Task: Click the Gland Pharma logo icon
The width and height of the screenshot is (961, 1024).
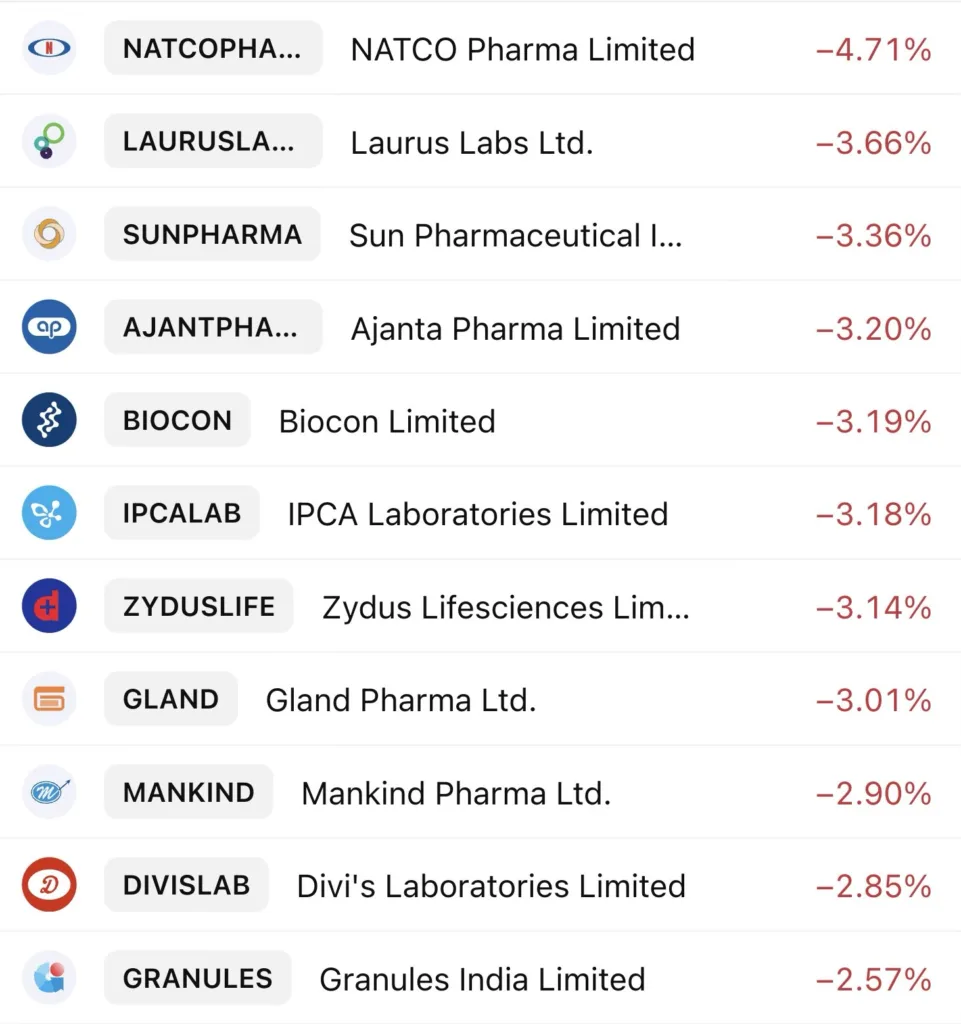Action: click(49, 699)
